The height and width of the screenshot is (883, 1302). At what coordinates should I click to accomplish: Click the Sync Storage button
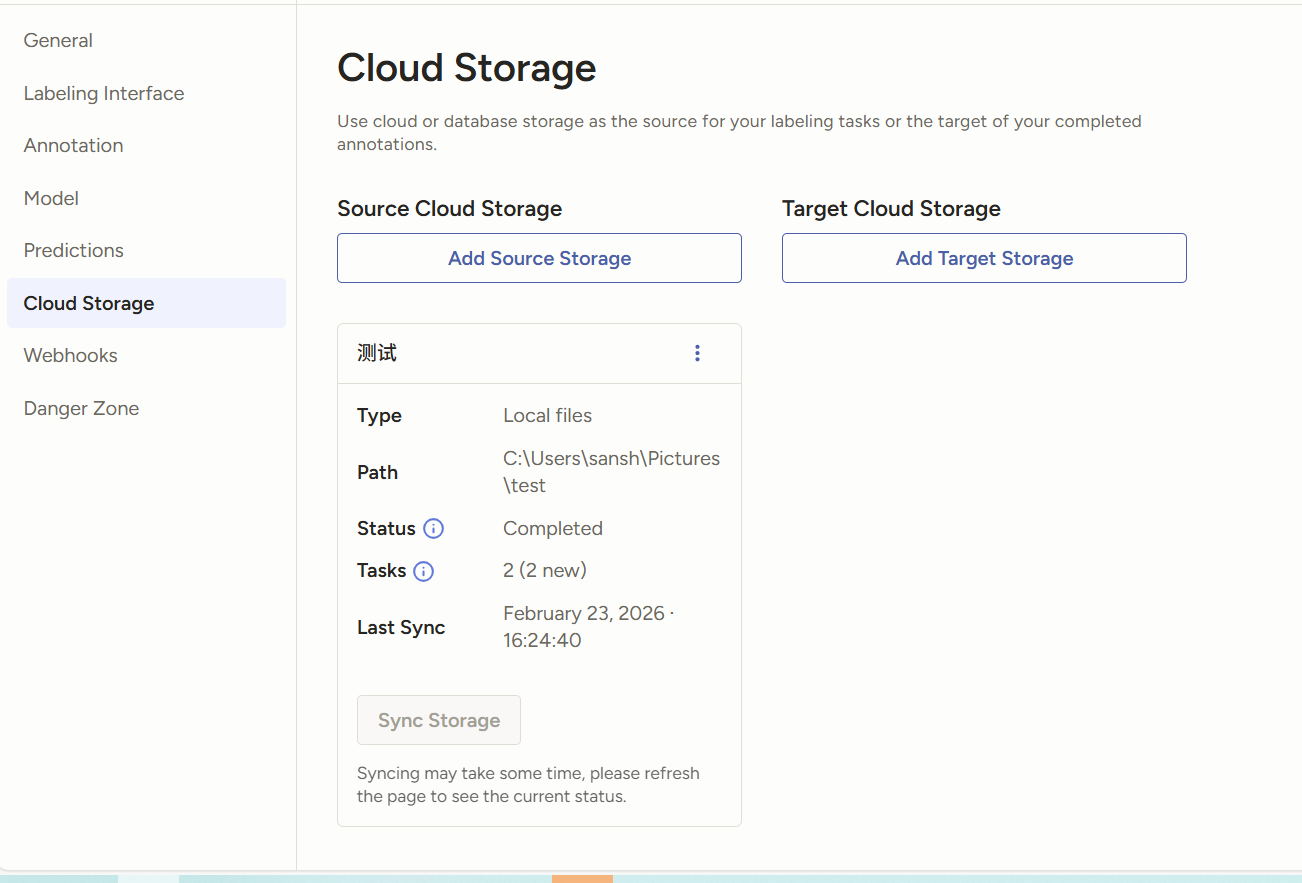pos(439,720)
